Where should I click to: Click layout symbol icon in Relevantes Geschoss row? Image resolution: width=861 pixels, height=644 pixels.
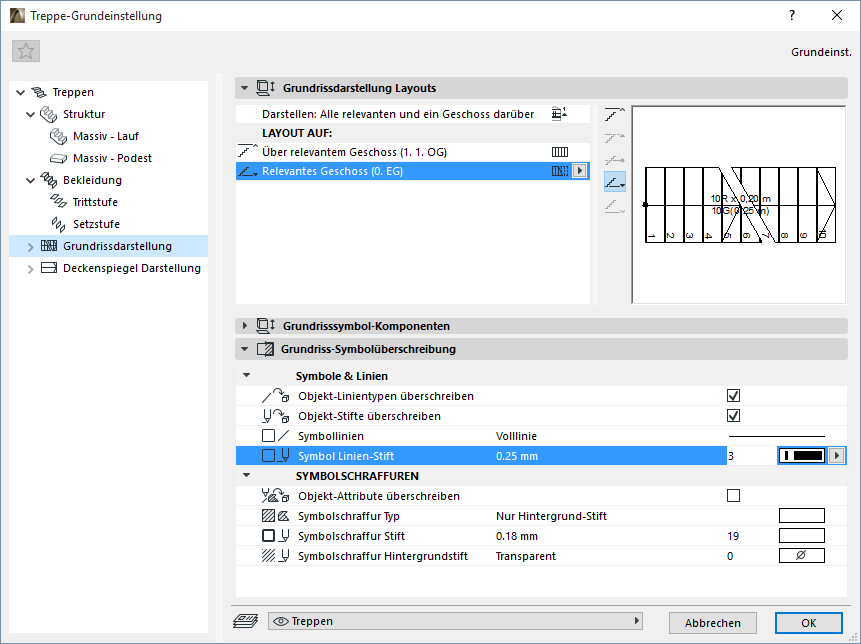pos(560,171)
